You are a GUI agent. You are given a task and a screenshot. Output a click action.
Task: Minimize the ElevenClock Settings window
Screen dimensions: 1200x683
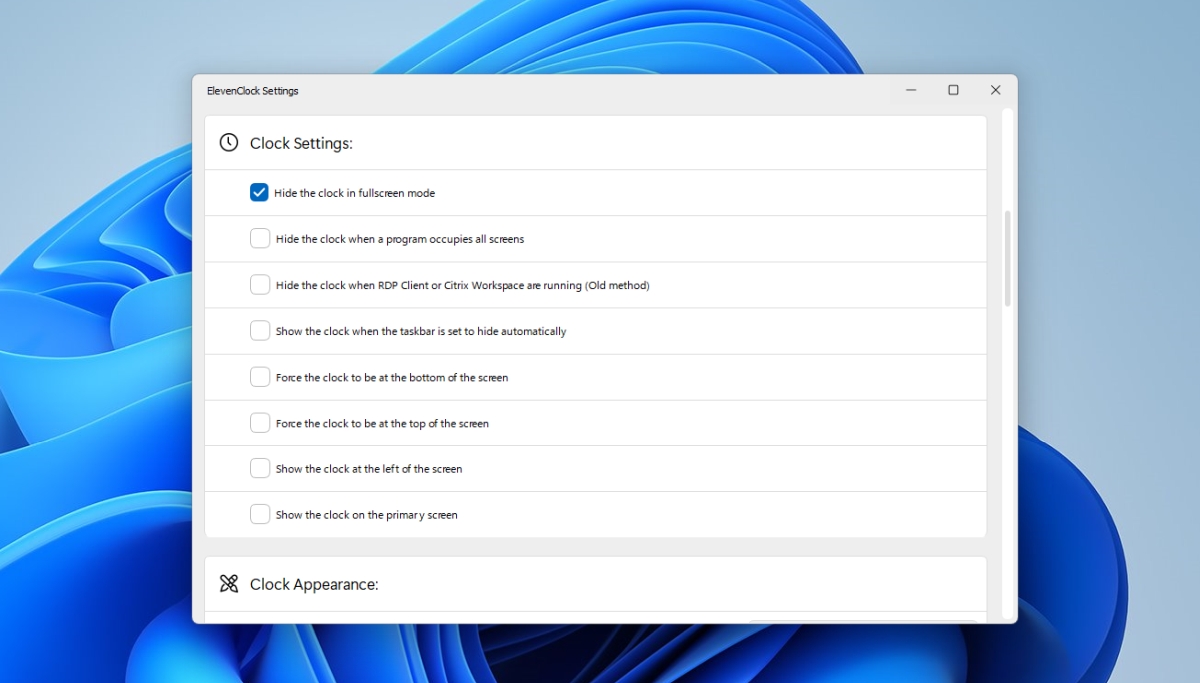point(911,90)
